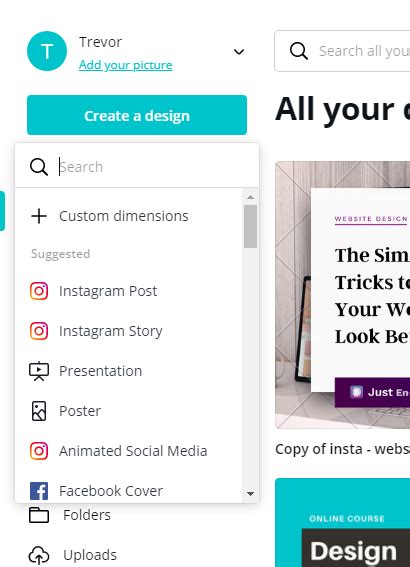
Task: Click the design type Search field
Action: pyautogui.click(x=137, y=167)
